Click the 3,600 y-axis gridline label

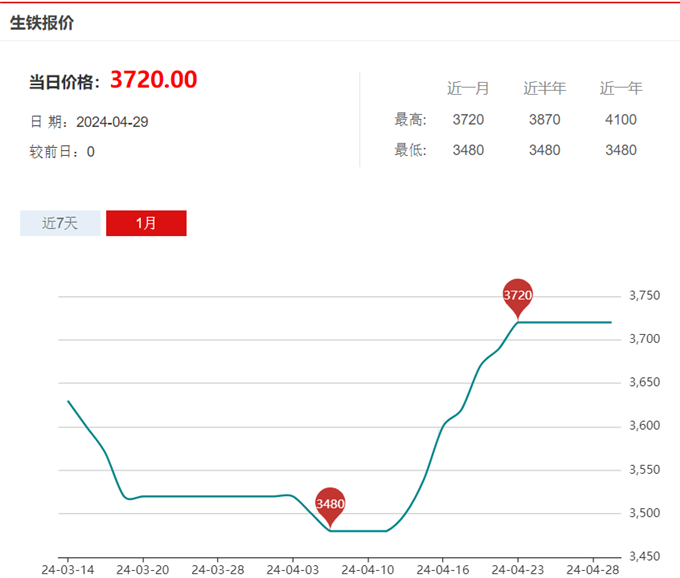pos(644,426)
